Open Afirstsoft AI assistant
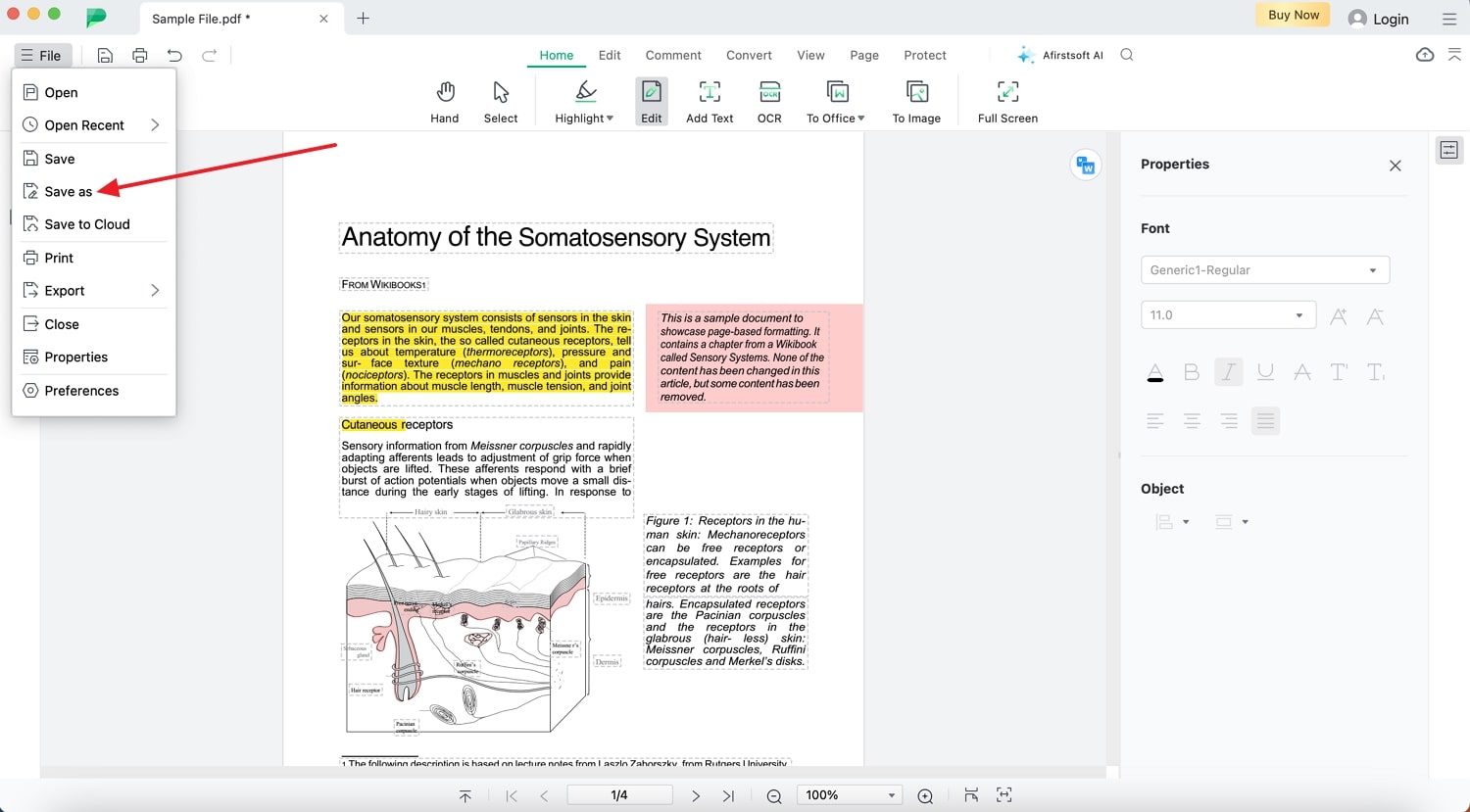This screenshot has width=1470, height=812. point(1060,55)
